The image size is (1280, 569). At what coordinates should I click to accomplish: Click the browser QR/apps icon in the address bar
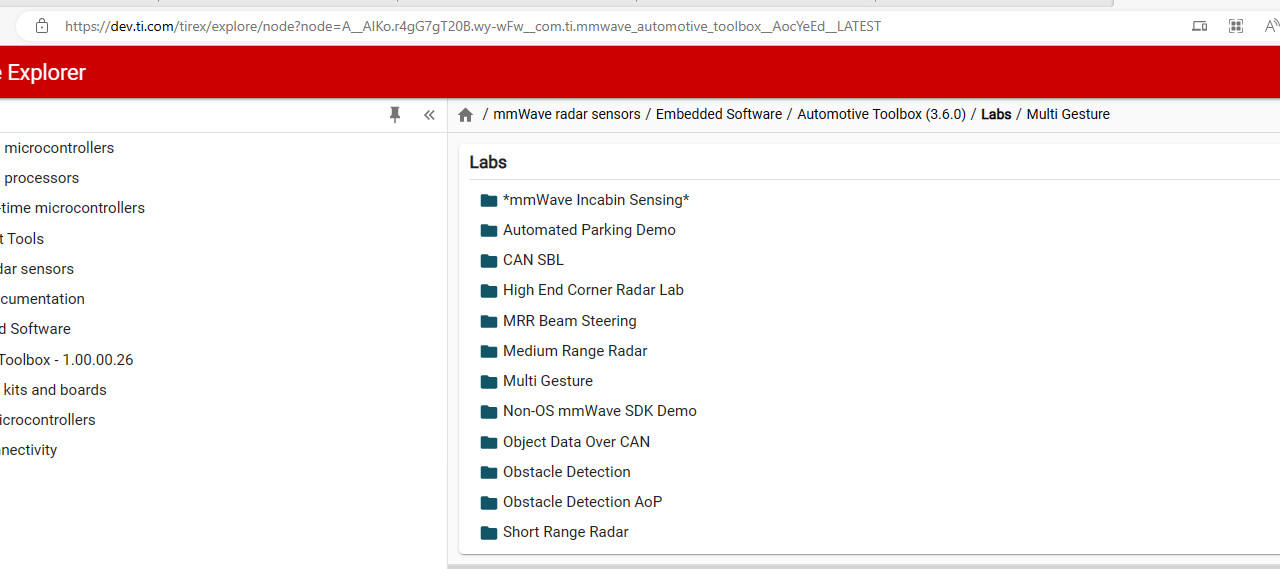click(x=1236, y=26)
